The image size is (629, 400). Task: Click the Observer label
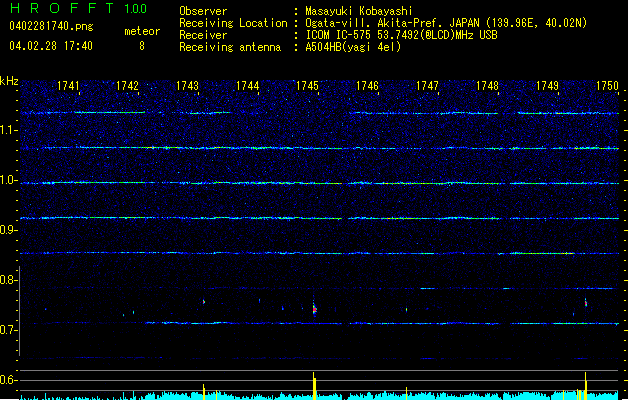(203, 11)
